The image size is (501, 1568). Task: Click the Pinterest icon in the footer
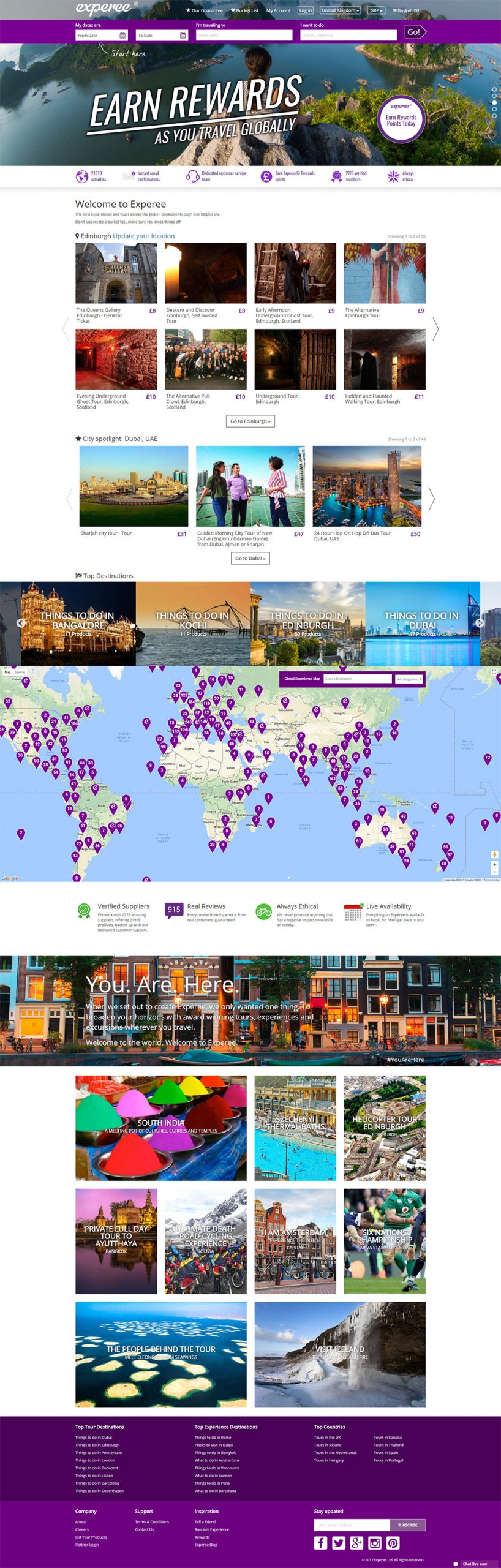[393, 1543]
